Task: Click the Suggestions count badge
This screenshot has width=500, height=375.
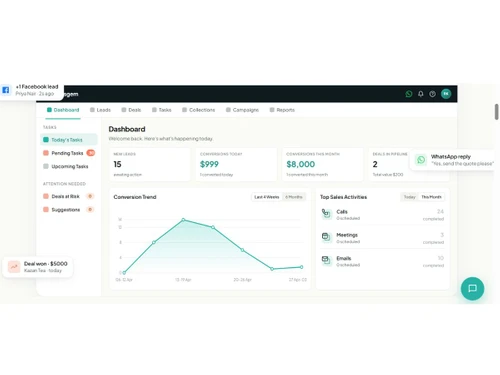Action: point(90,210)
